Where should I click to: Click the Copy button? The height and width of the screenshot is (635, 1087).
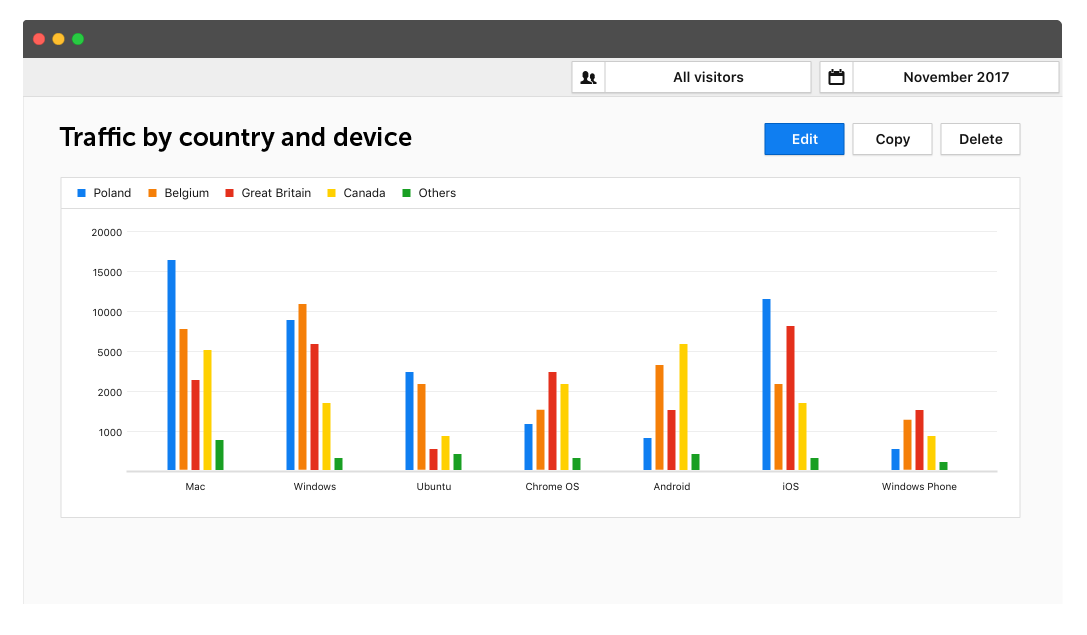coord(892,139)
